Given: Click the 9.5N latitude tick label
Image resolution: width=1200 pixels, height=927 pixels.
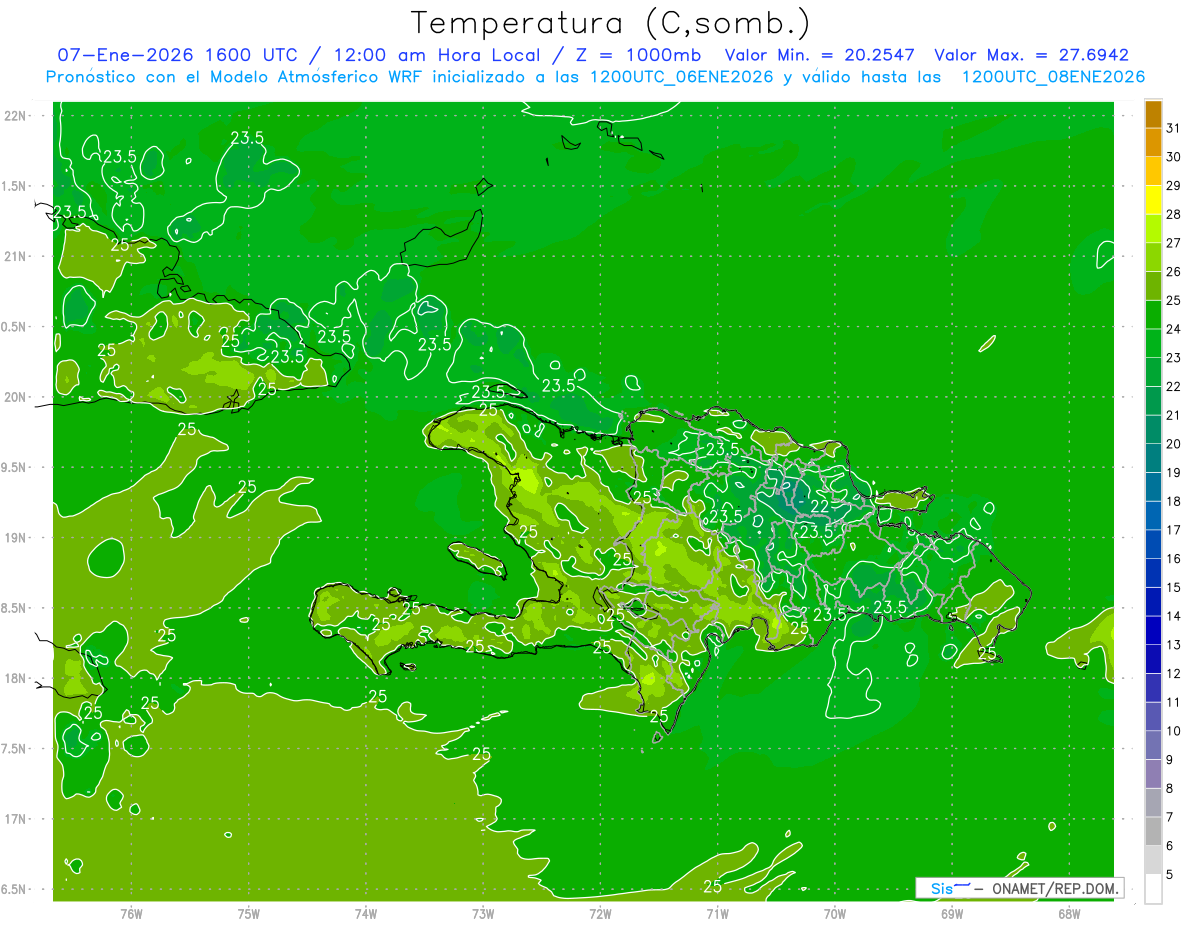Looking at the screenshot, I should pos(15,467).
